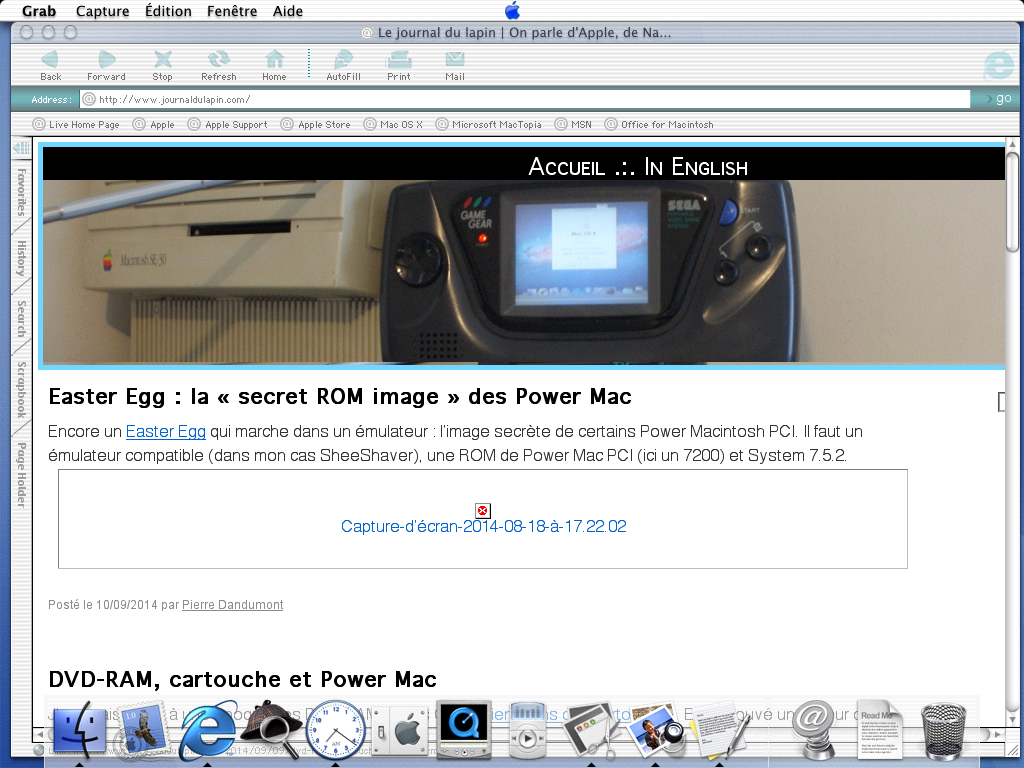The width and height of the screenshot is (1024, 768).
Task: Click the go button next to address
Action: click(x=998, y=99)
